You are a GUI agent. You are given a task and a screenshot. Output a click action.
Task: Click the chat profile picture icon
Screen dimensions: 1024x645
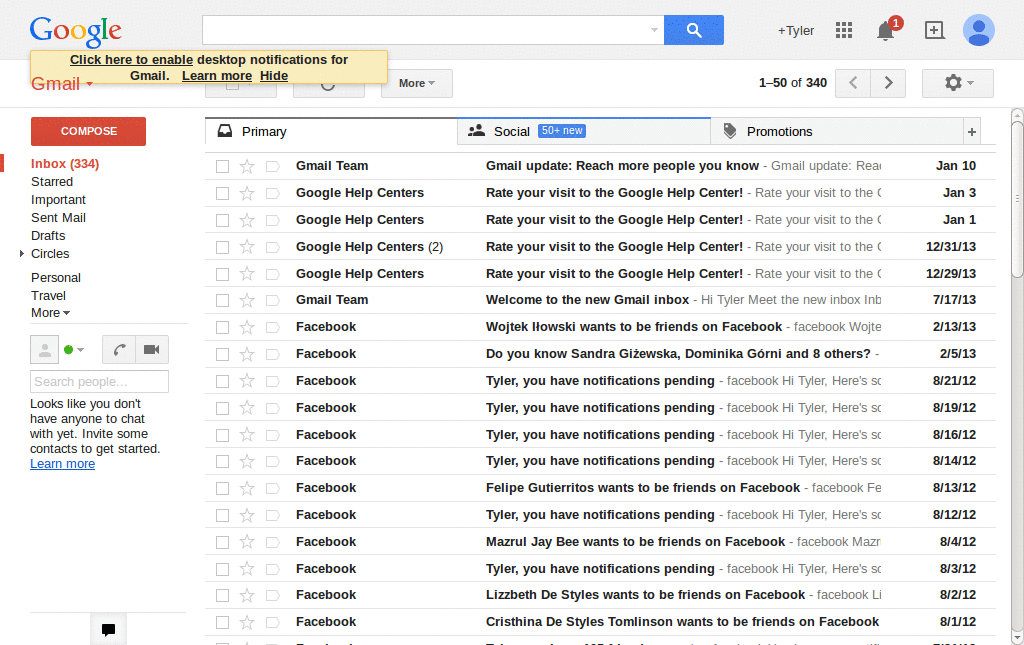click(44, 350)
